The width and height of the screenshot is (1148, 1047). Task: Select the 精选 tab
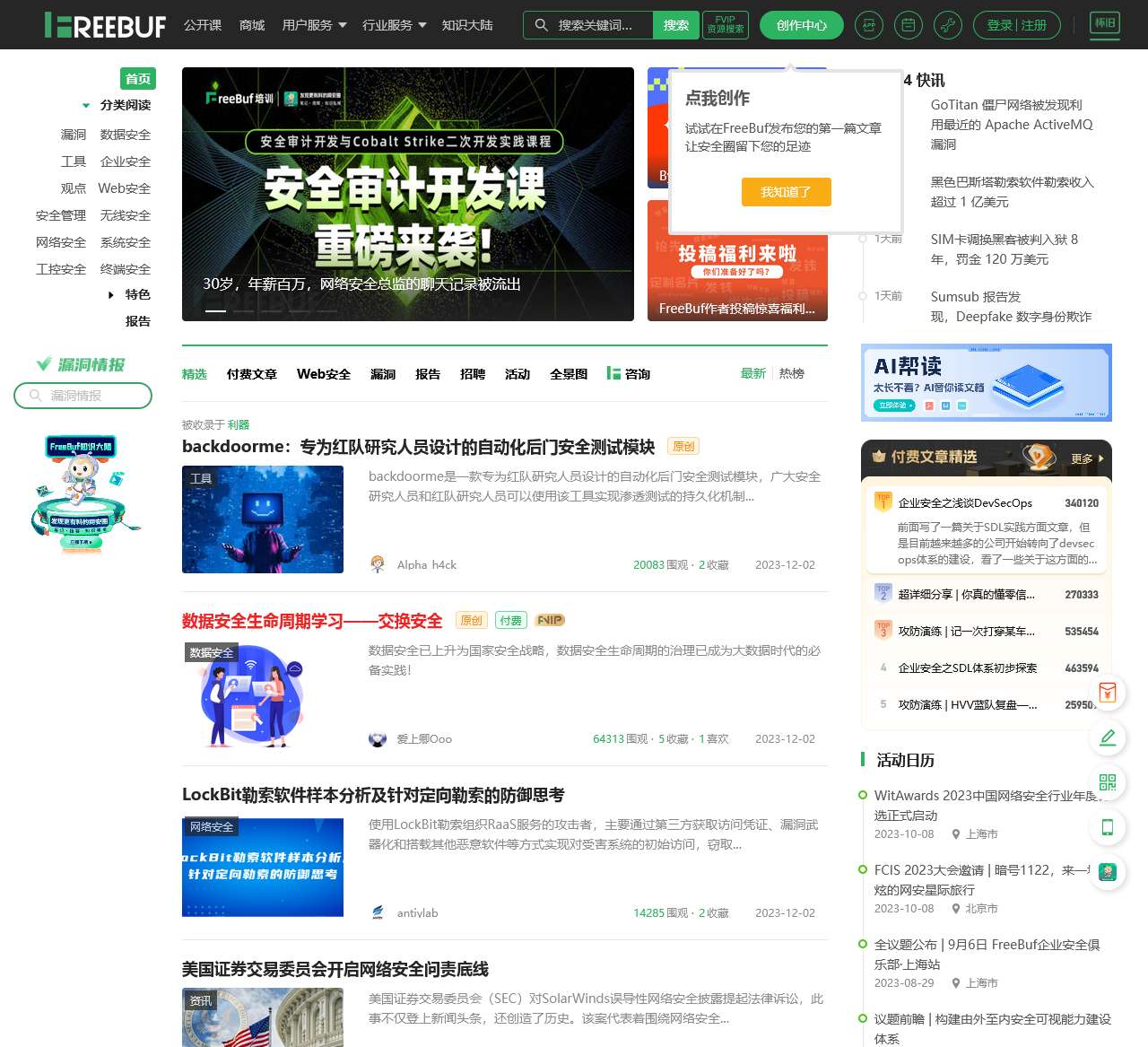point(195,374)
